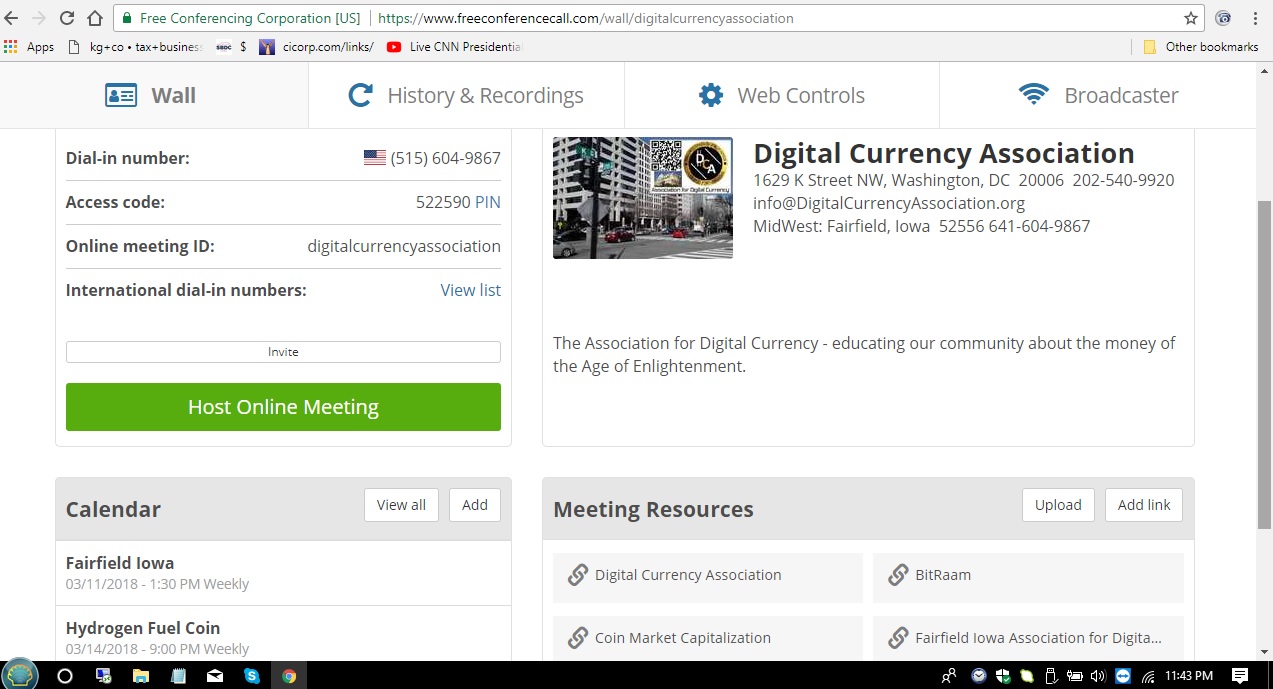Open the Mail app on taskbar

tap(215, 676)
